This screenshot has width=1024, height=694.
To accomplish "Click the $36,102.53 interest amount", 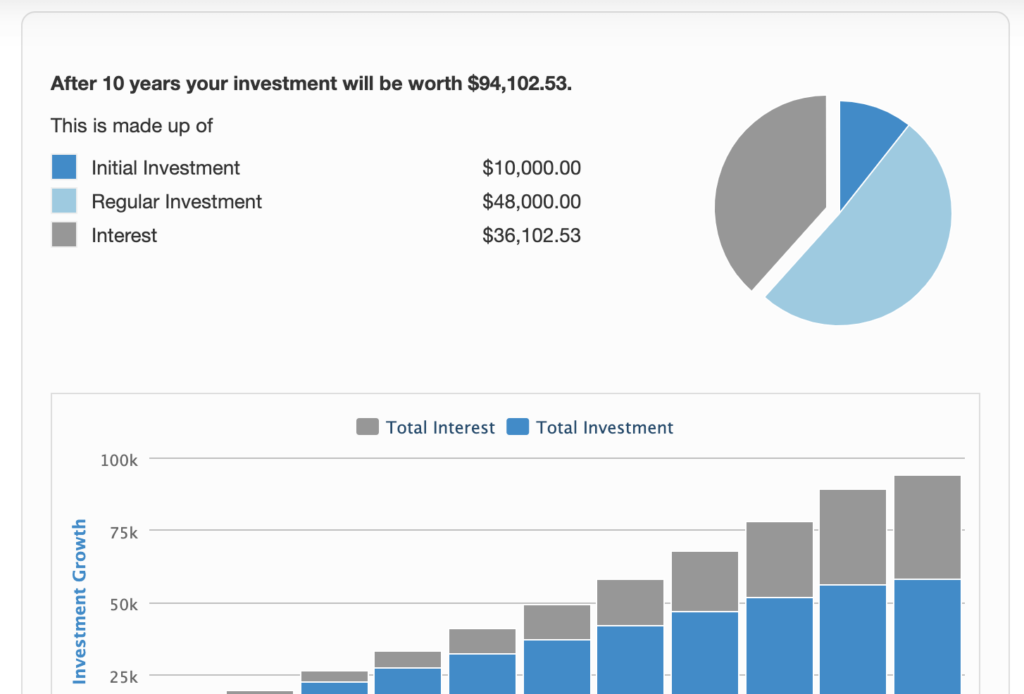I will pos(531,236).
